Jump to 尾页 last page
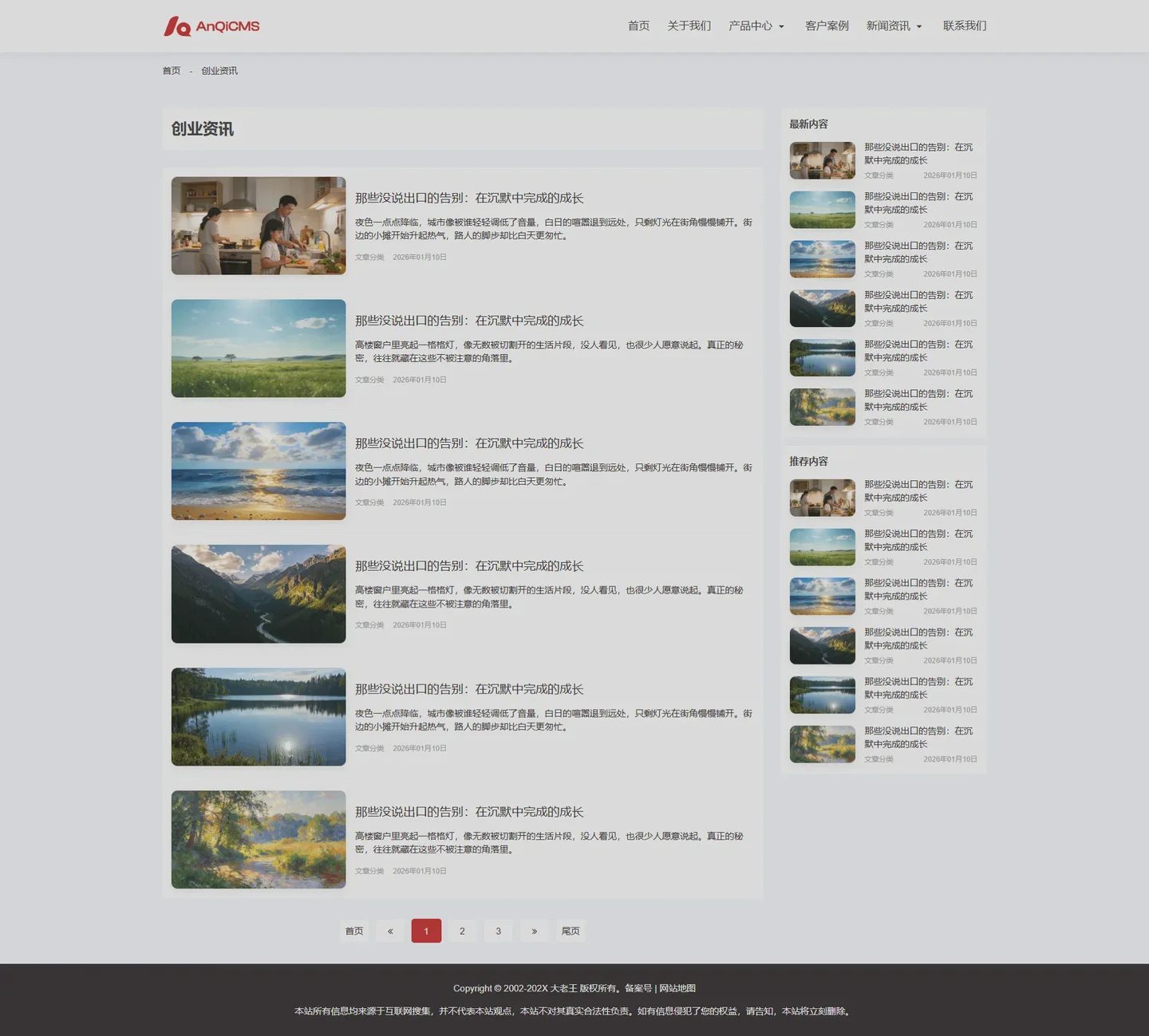Viewport: 1149px width, 1036px height. (571, 931)
